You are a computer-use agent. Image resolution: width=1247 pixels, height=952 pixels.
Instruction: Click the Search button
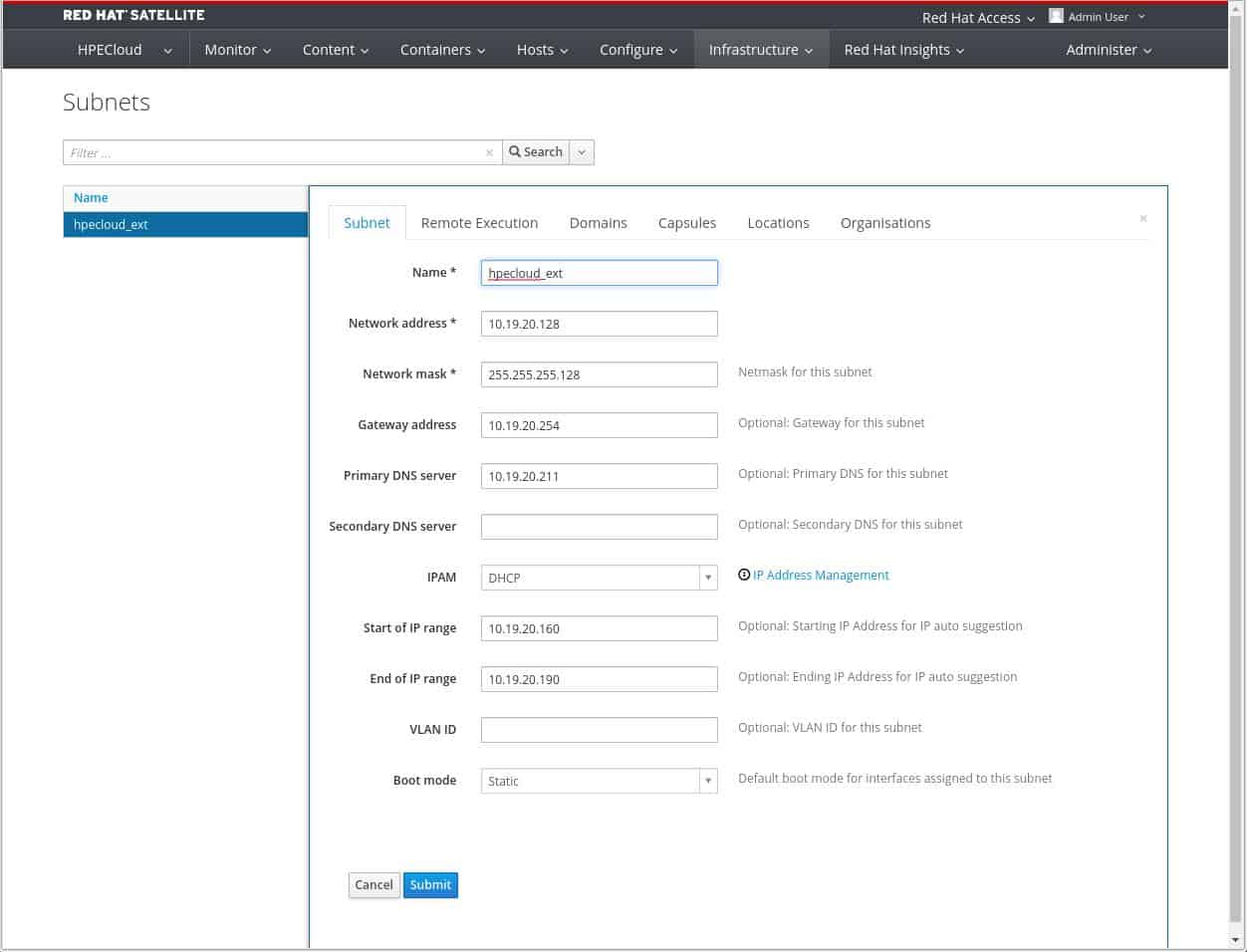coord(536,152)
